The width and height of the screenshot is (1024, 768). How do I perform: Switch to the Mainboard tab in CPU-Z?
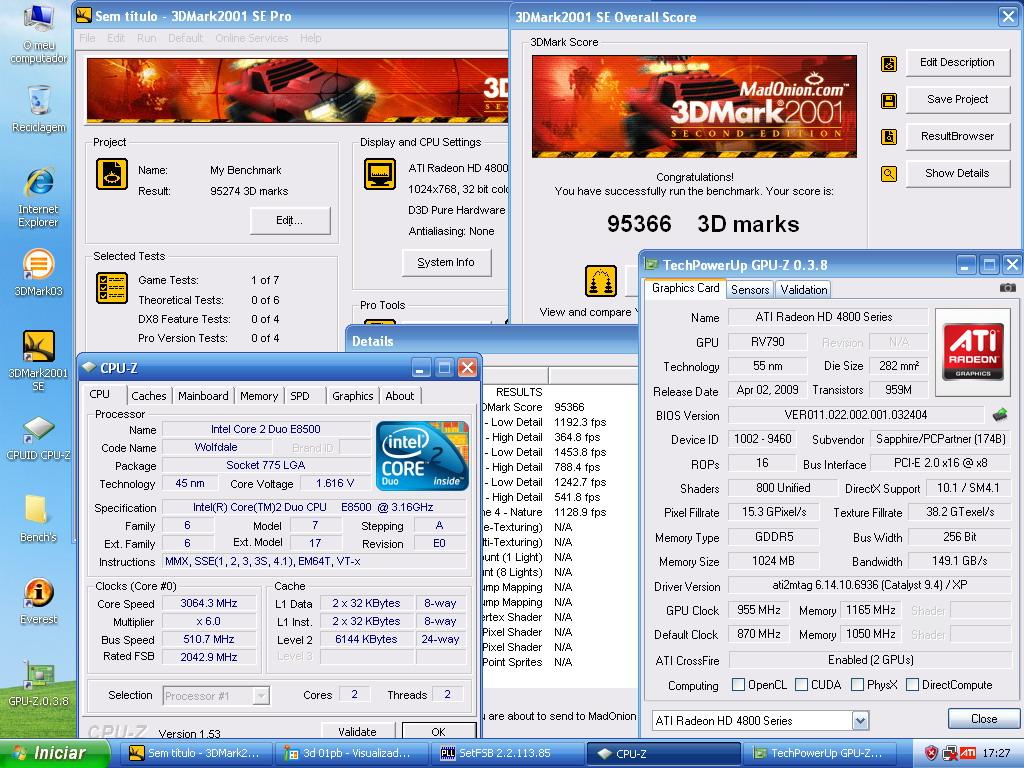(x=203, y=396)
